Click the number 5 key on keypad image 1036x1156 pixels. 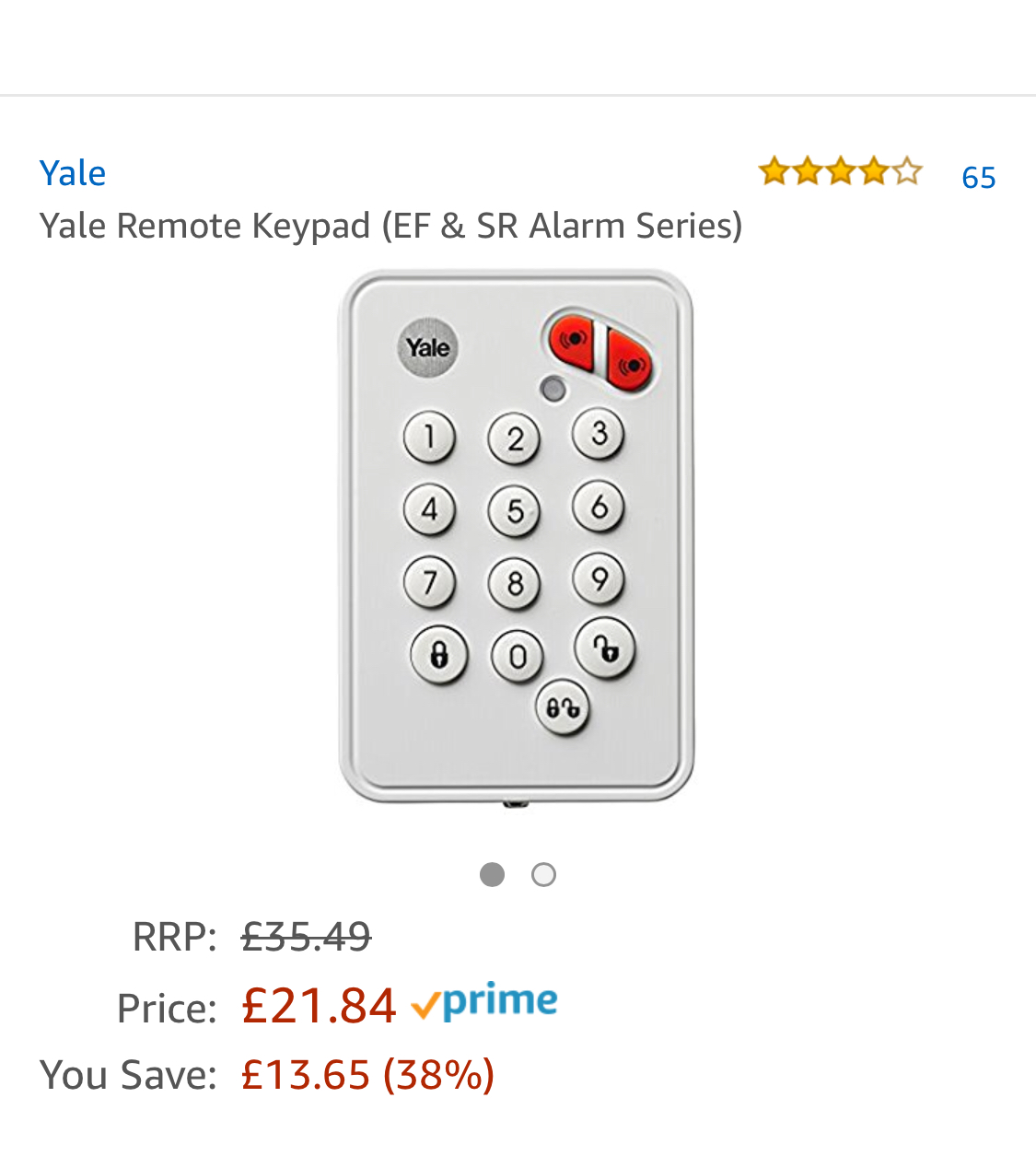(x=515, y=510)
